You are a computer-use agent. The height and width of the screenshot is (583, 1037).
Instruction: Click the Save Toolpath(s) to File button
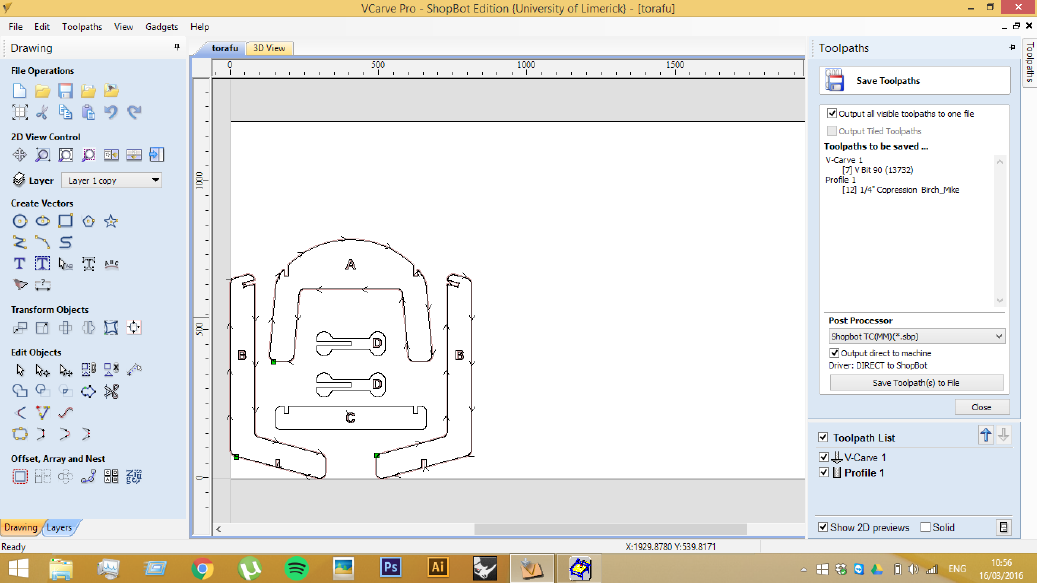pyautogui.click(x=916, y=383)
